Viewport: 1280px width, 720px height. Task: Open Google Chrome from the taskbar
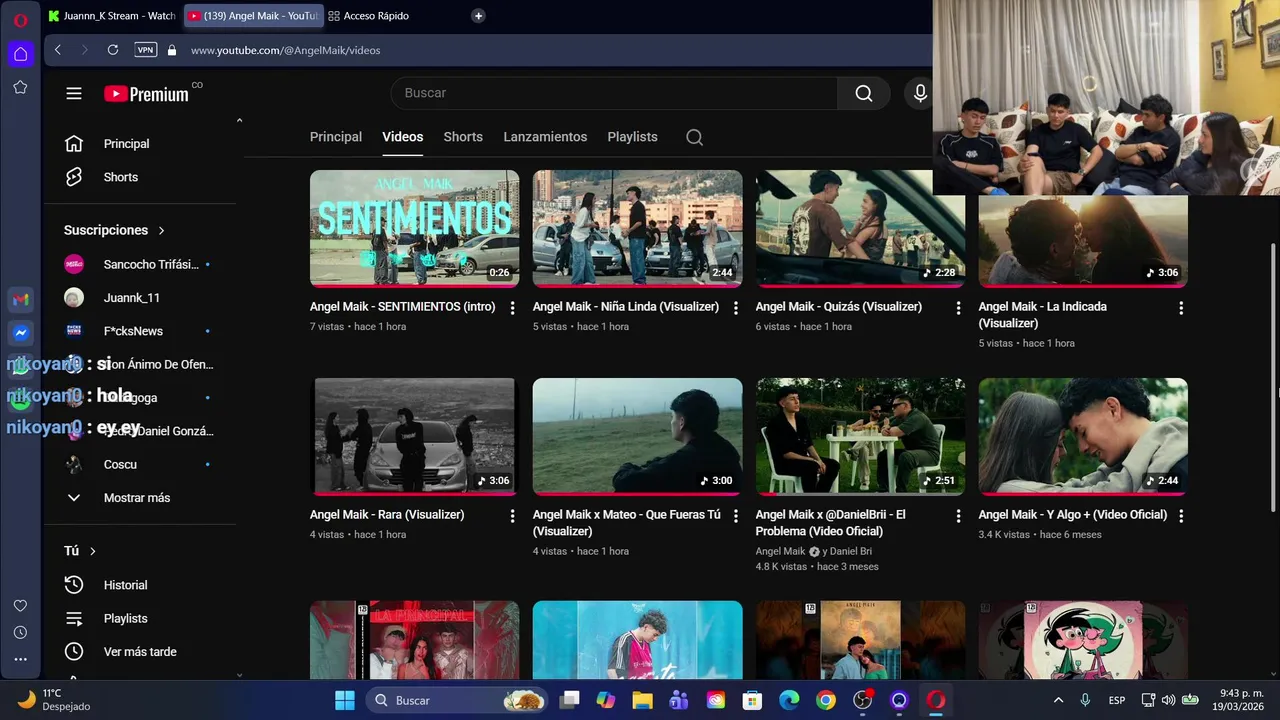click(x=826, y=700)
